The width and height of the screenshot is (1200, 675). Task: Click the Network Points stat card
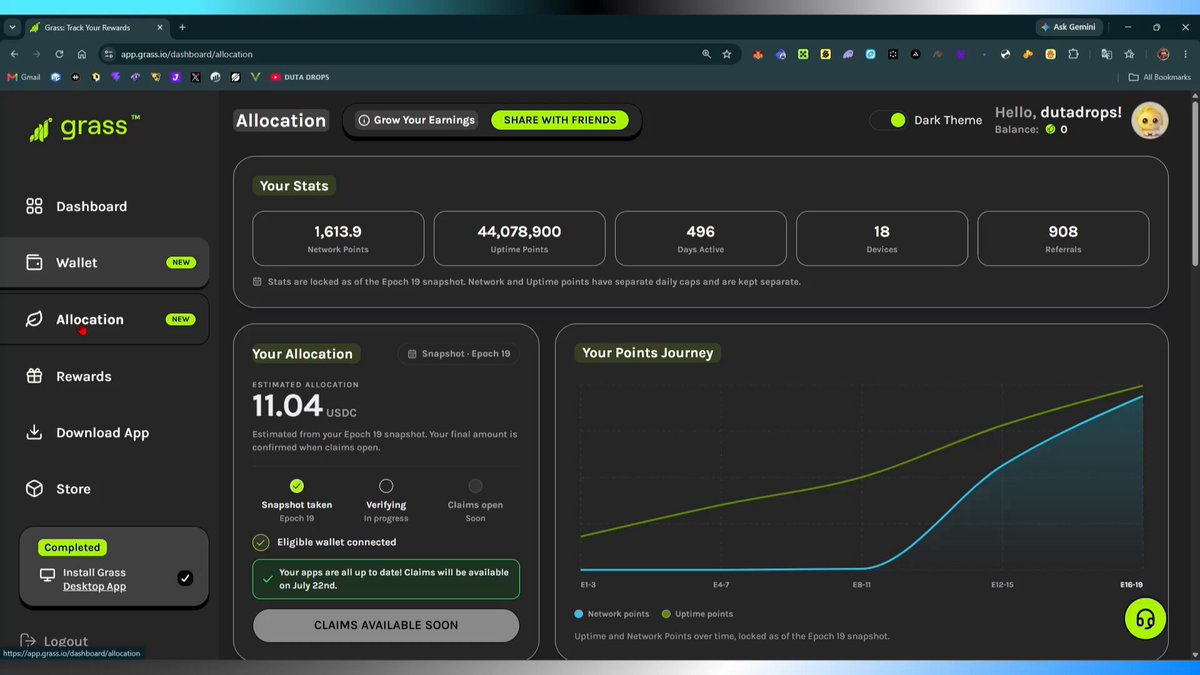pos(338,238)
